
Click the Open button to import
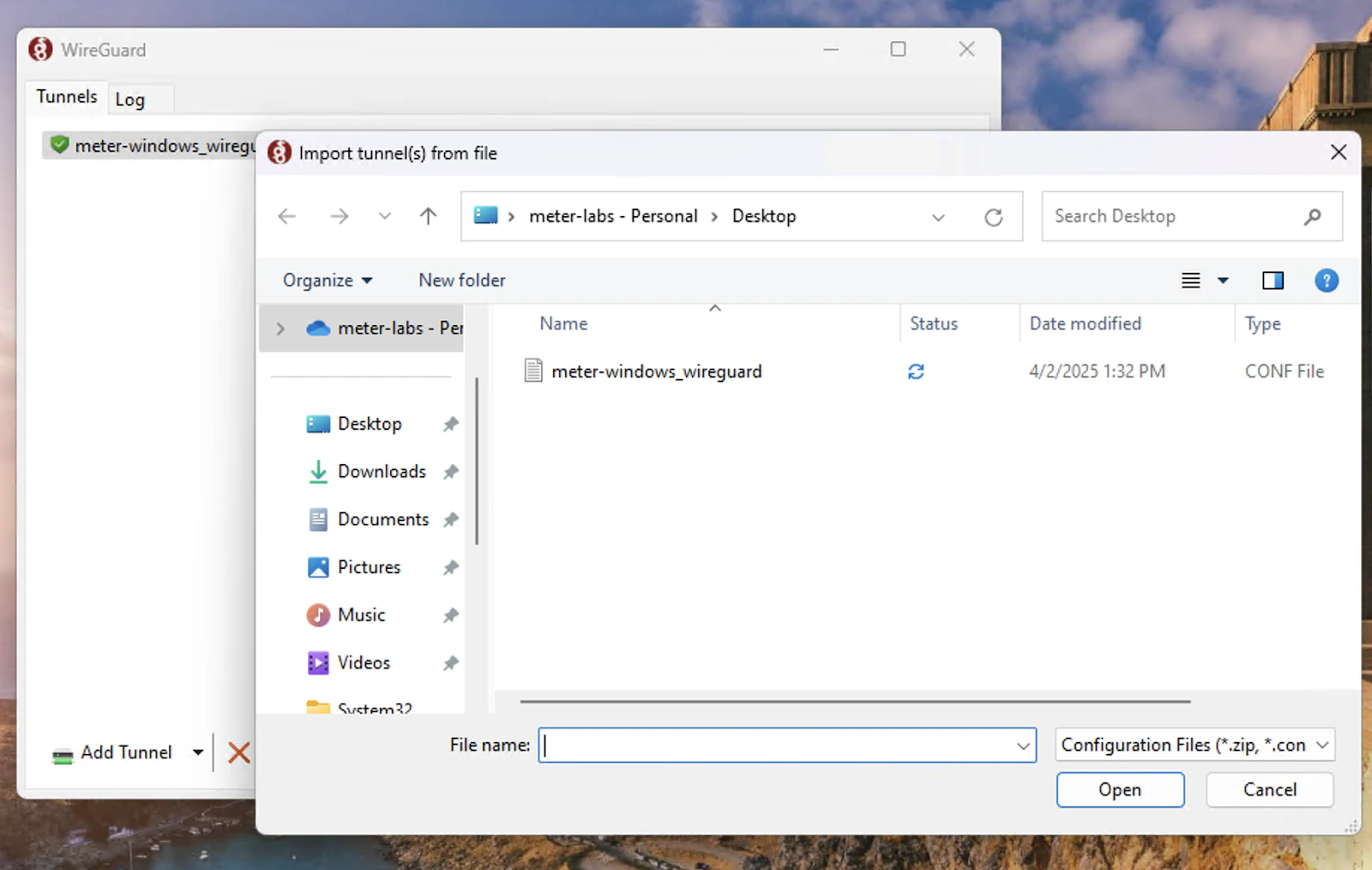[x=1120, y=789]
